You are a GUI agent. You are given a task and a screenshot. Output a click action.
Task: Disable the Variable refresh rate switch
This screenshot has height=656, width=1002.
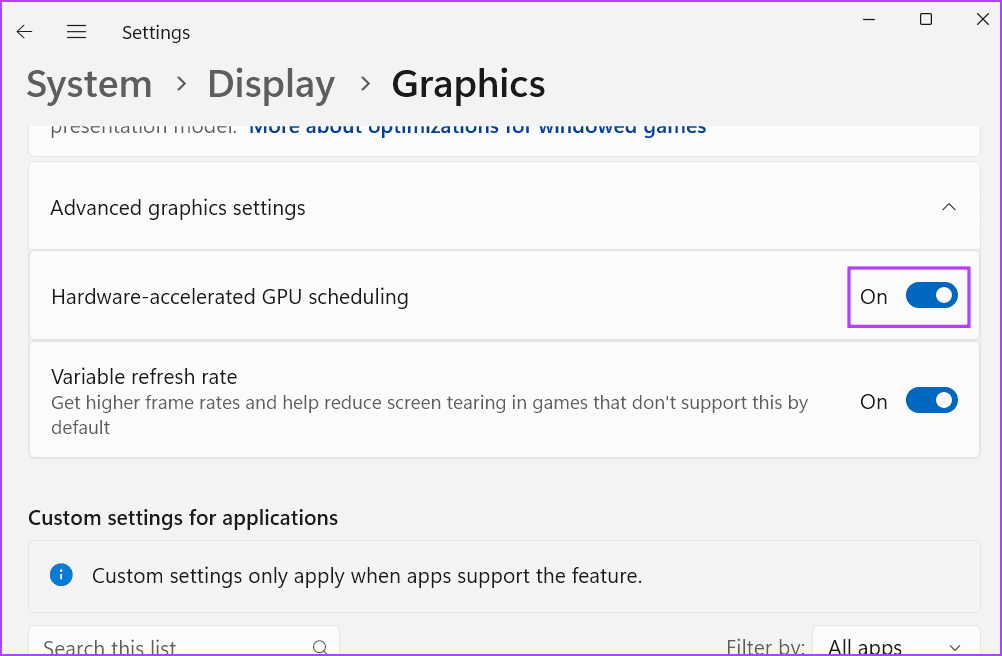click(931, 401)
